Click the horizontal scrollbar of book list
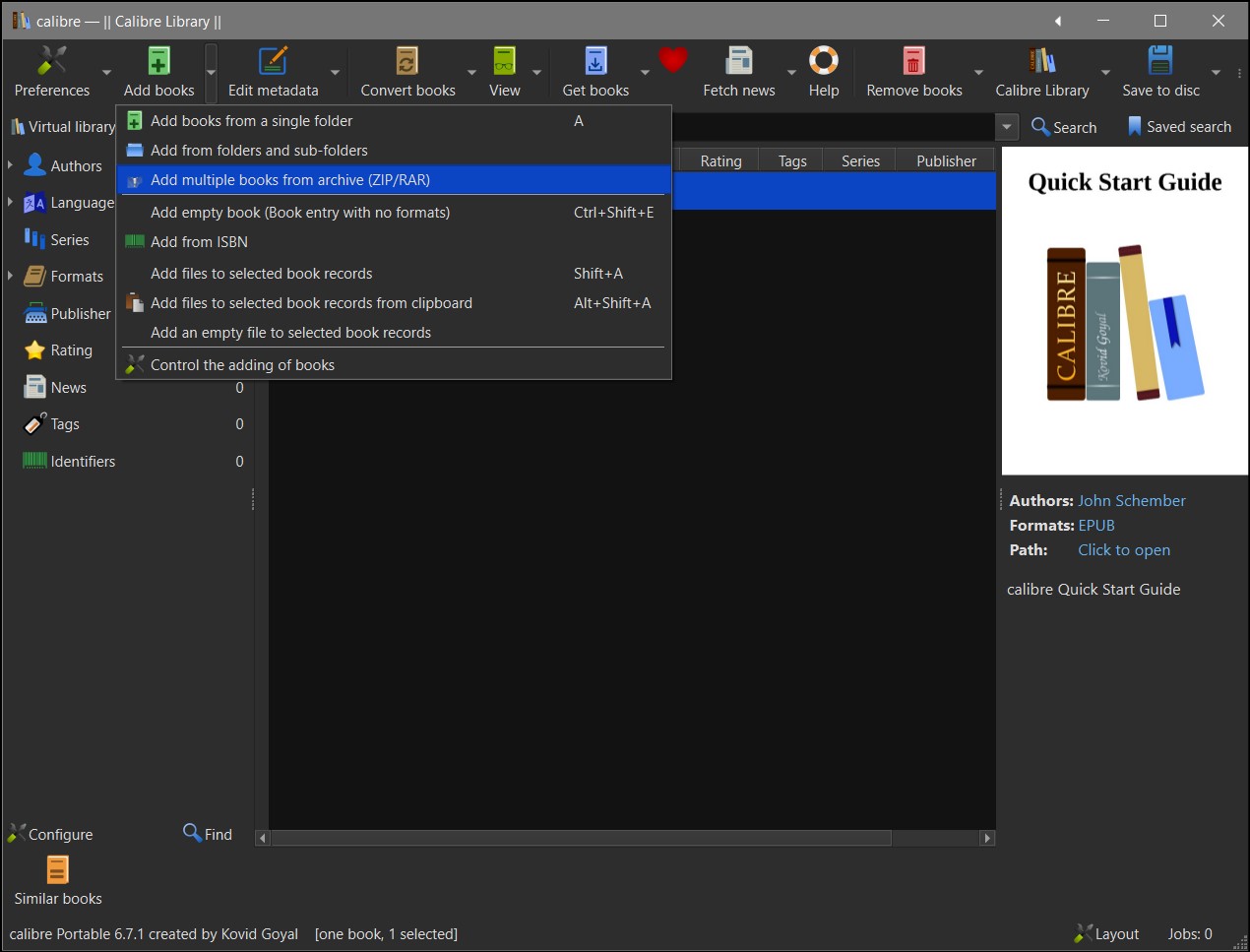 (x=581, y=838)
